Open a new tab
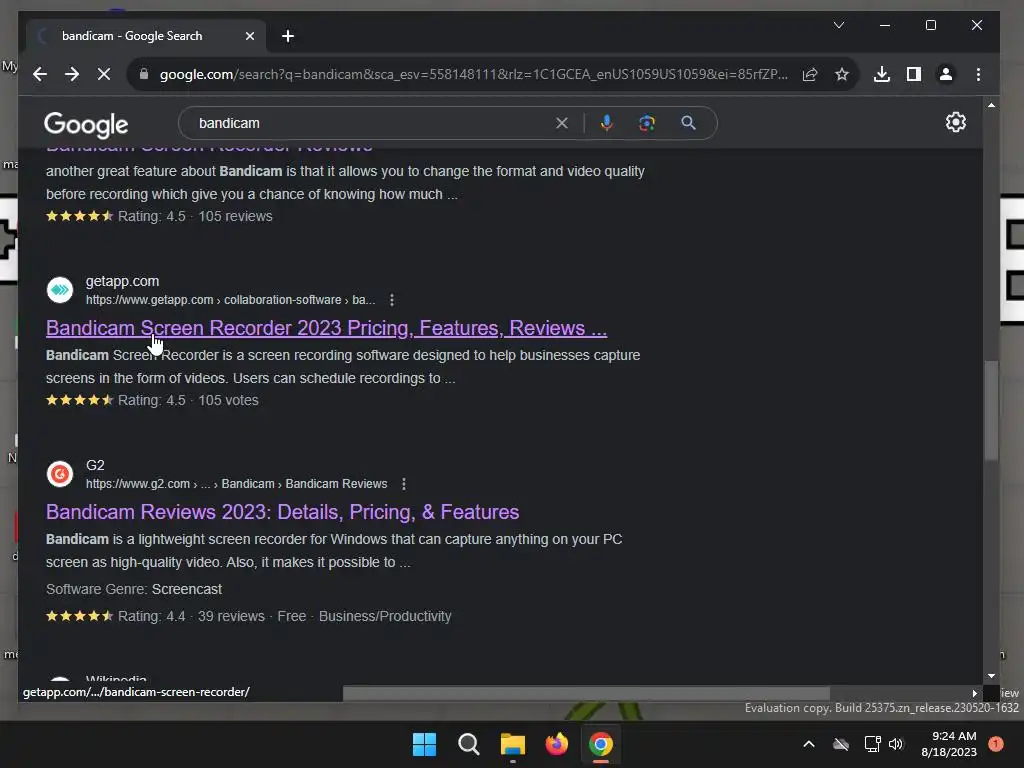This screenshot has width=1024, height=768. [288, 36]
